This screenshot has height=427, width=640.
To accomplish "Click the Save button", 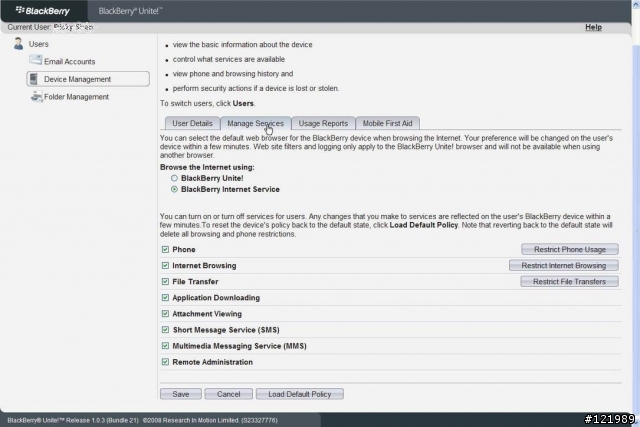I will (181, 394).
